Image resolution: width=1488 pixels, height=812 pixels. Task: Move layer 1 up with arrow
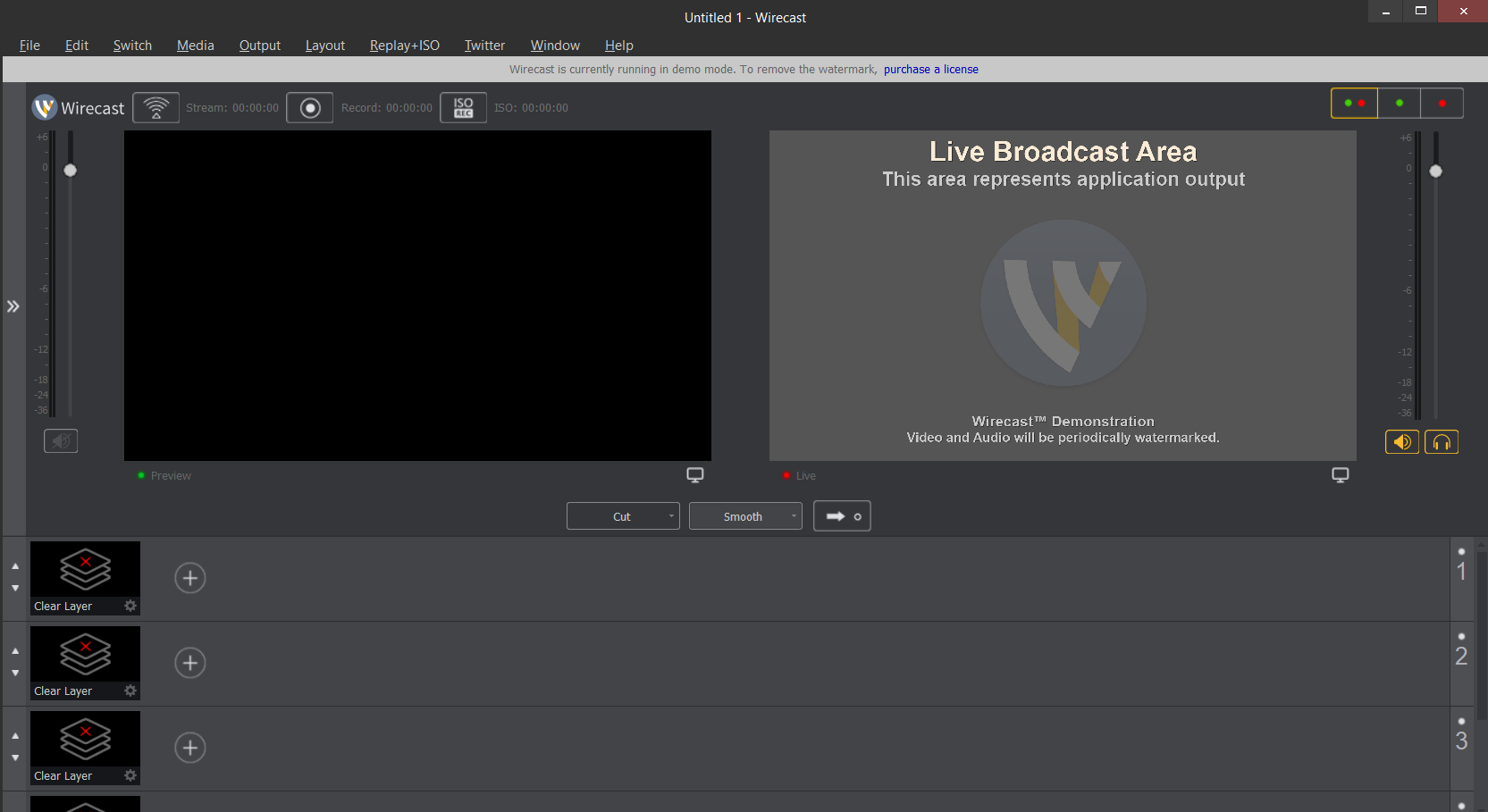point(15,566)
